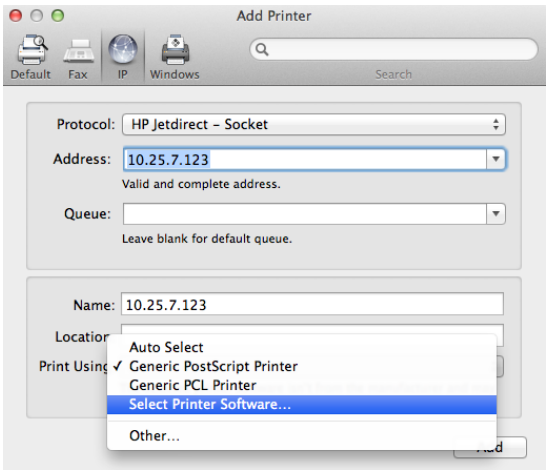Image resolution: width=551 pixels, height=473 pixels.
Task: Click inside the Search field
Action: click(x=394, y=50)
